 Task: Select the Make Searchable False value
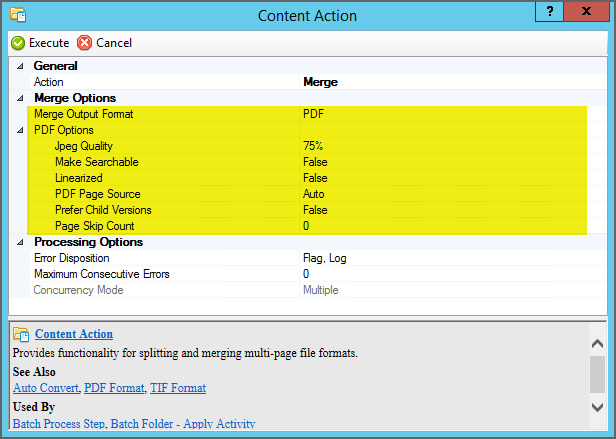pos(315,162)
